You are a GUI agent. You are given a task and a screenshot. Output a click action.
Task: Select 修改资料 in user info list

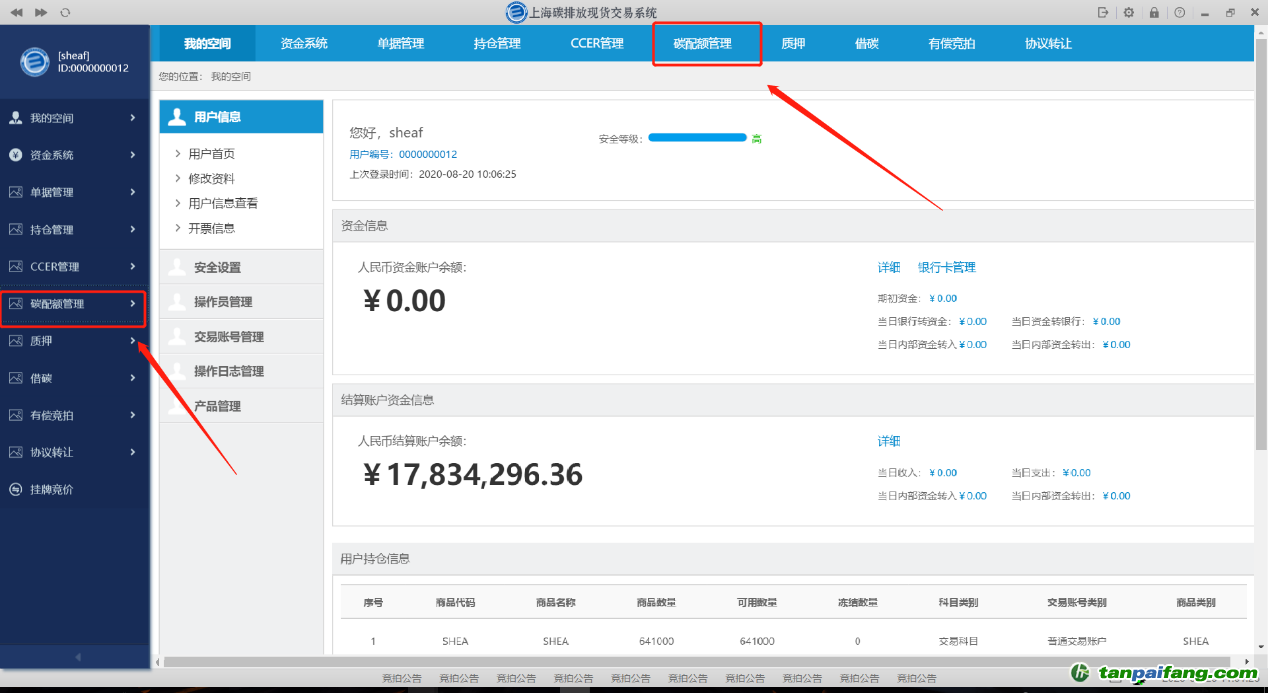click(211, 178)
